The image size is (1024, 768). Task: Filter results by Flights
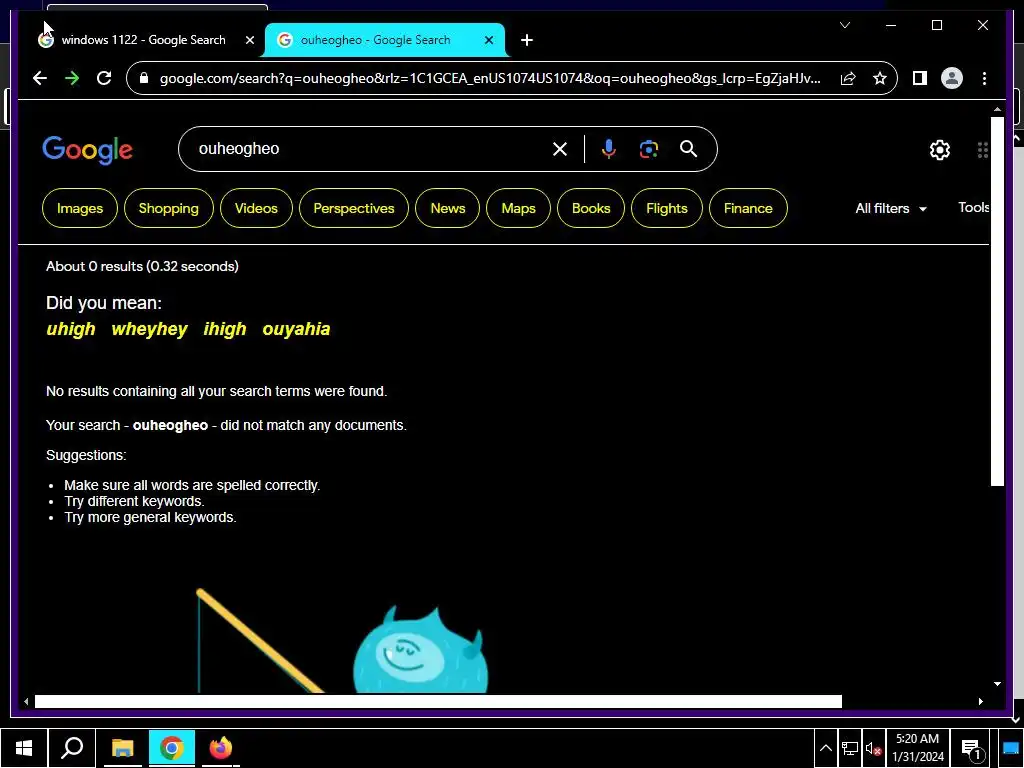[667, 208]
